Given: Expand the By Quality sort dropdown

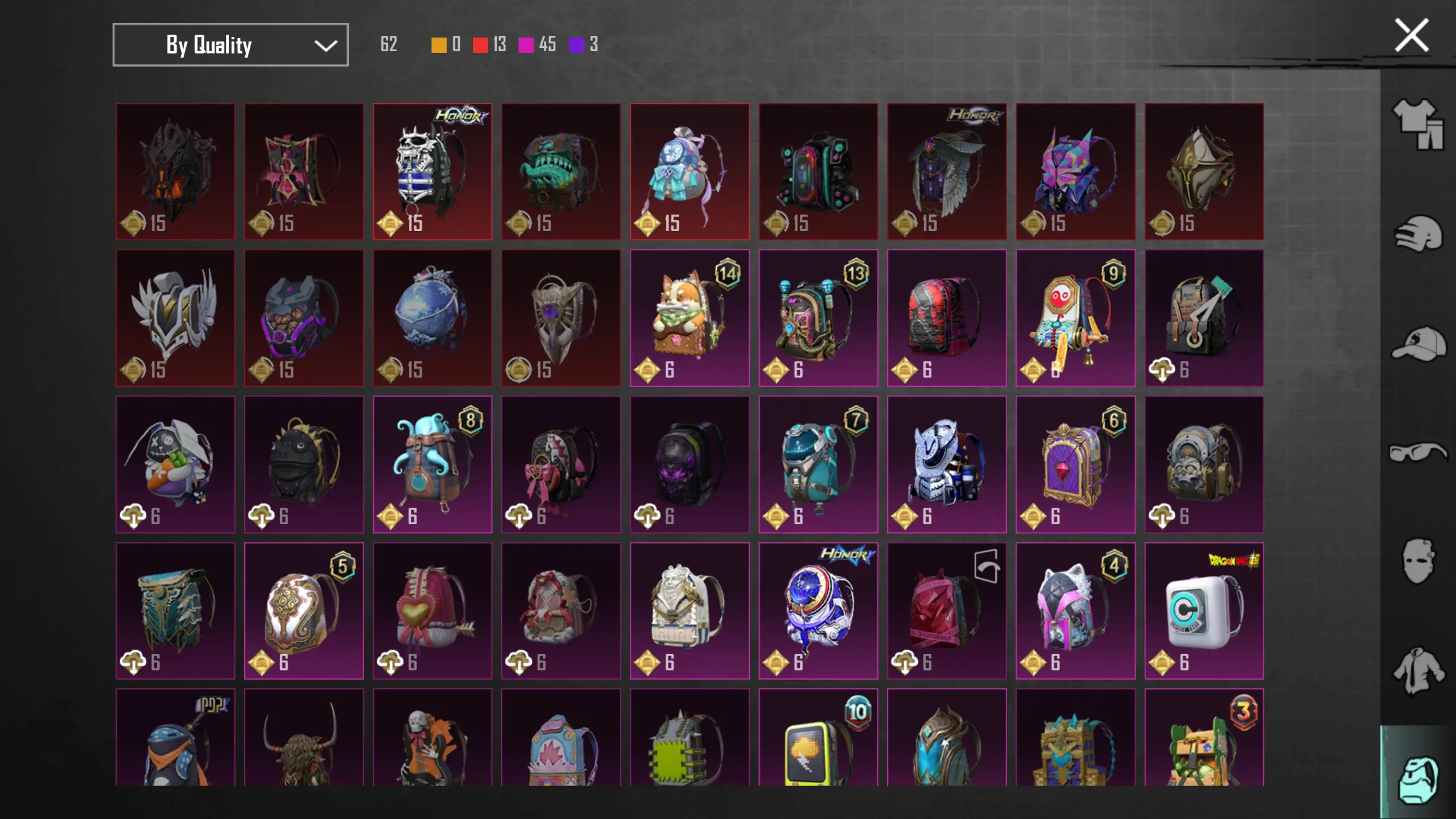Looking at the screenshot, I should coord(230,44).
